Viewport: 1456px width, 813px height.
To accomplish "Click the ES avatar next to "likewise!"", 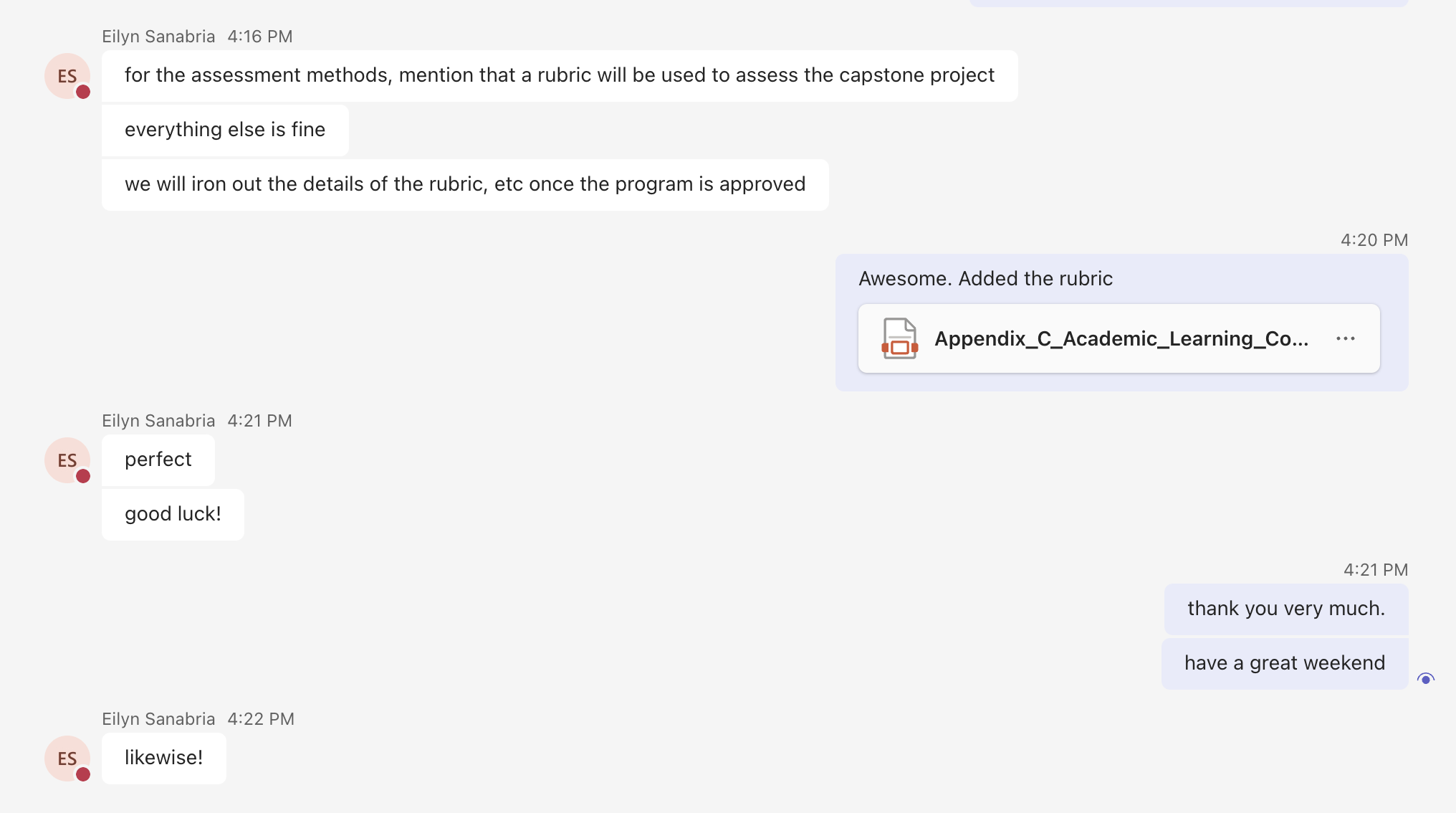I will point(67,759).
